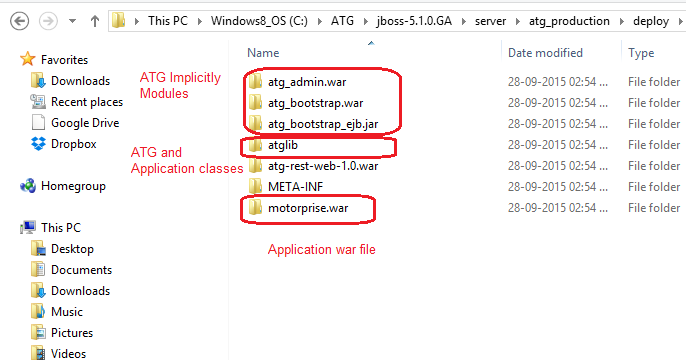Sort by Name column header

[x=263, y=53]
